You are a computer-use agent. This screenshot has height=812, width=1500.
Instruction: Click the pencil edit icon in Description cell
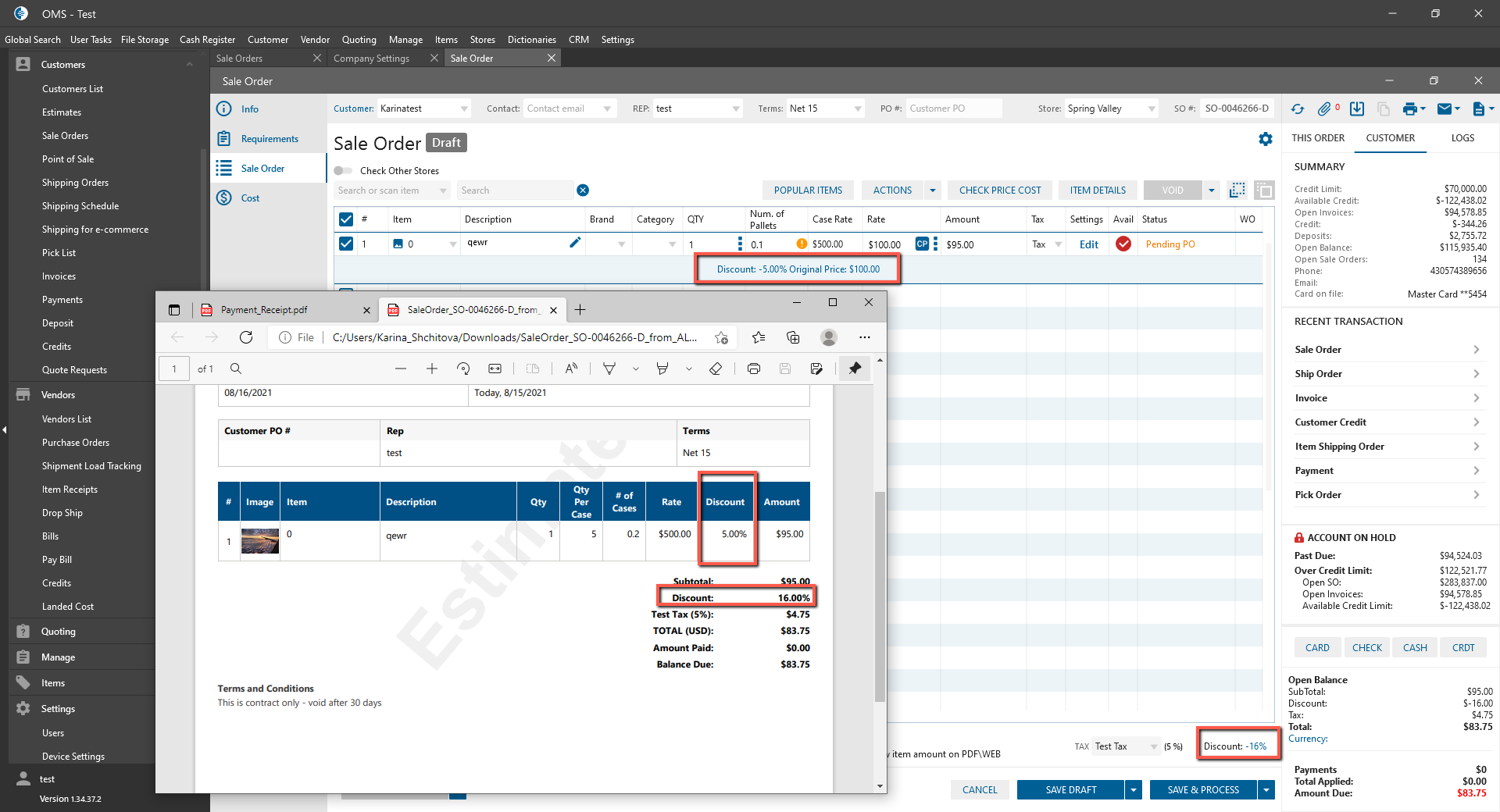tap(575, 243)
